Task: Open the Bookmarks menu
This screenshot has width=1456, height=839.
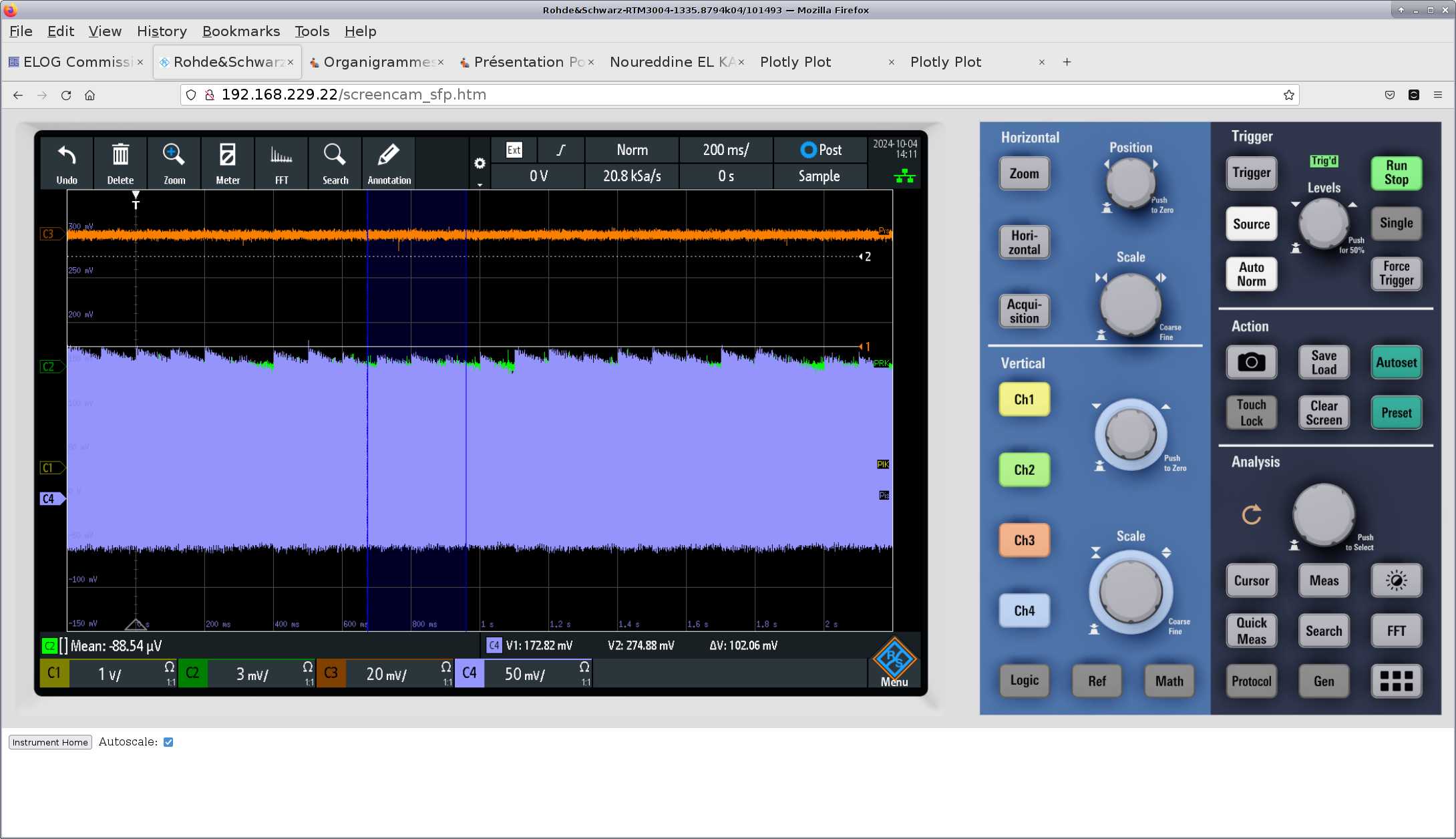Action: 240,31
